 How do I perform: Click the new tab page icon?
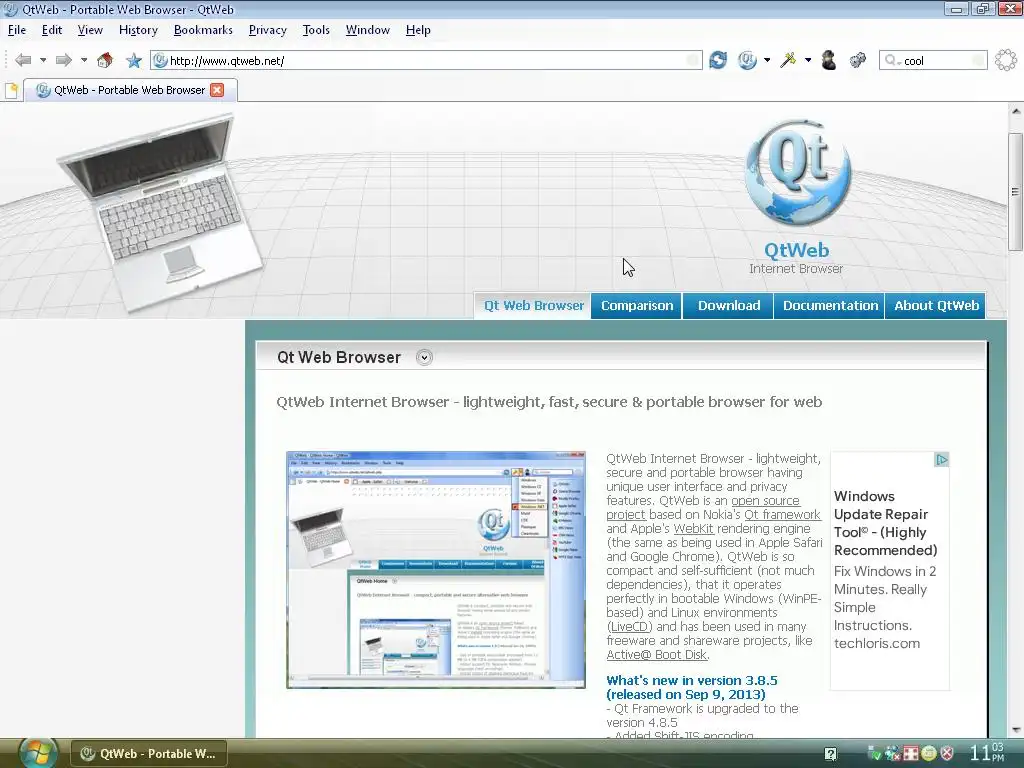pos(11,90)
